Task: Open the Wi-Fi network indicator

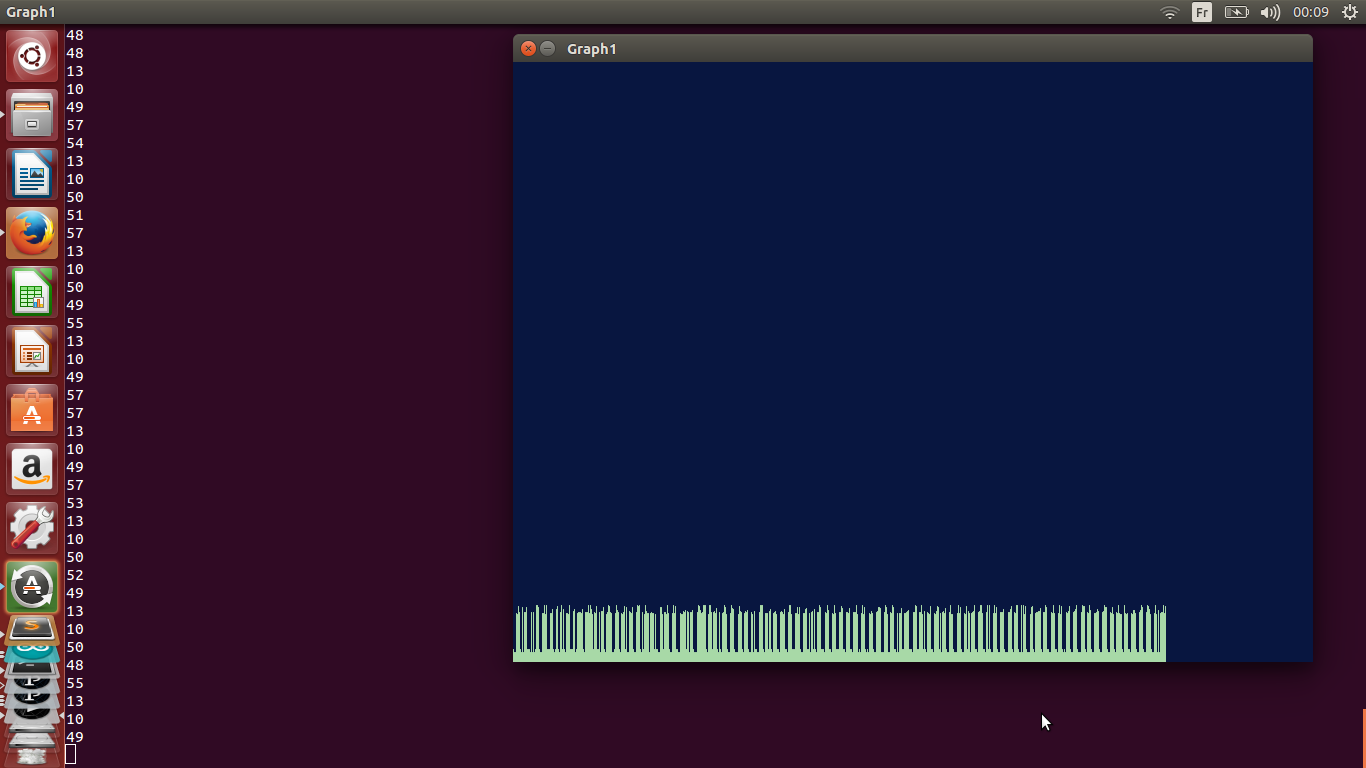Action: (1170, 12)
